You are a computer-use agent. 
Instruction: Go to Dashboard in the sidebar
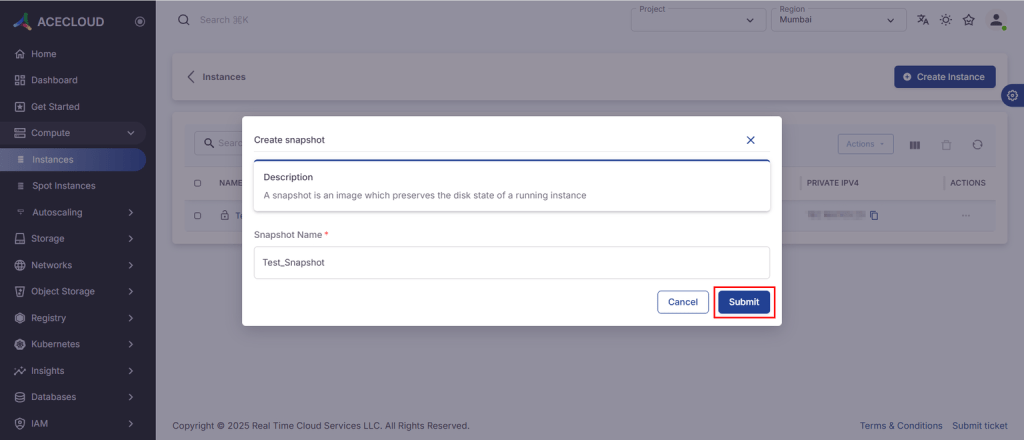tap(54, 80)
